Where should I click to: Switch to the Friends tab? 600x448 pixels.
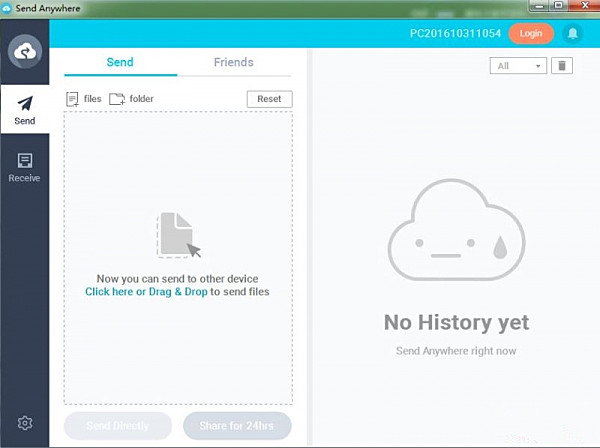(234, 62)
